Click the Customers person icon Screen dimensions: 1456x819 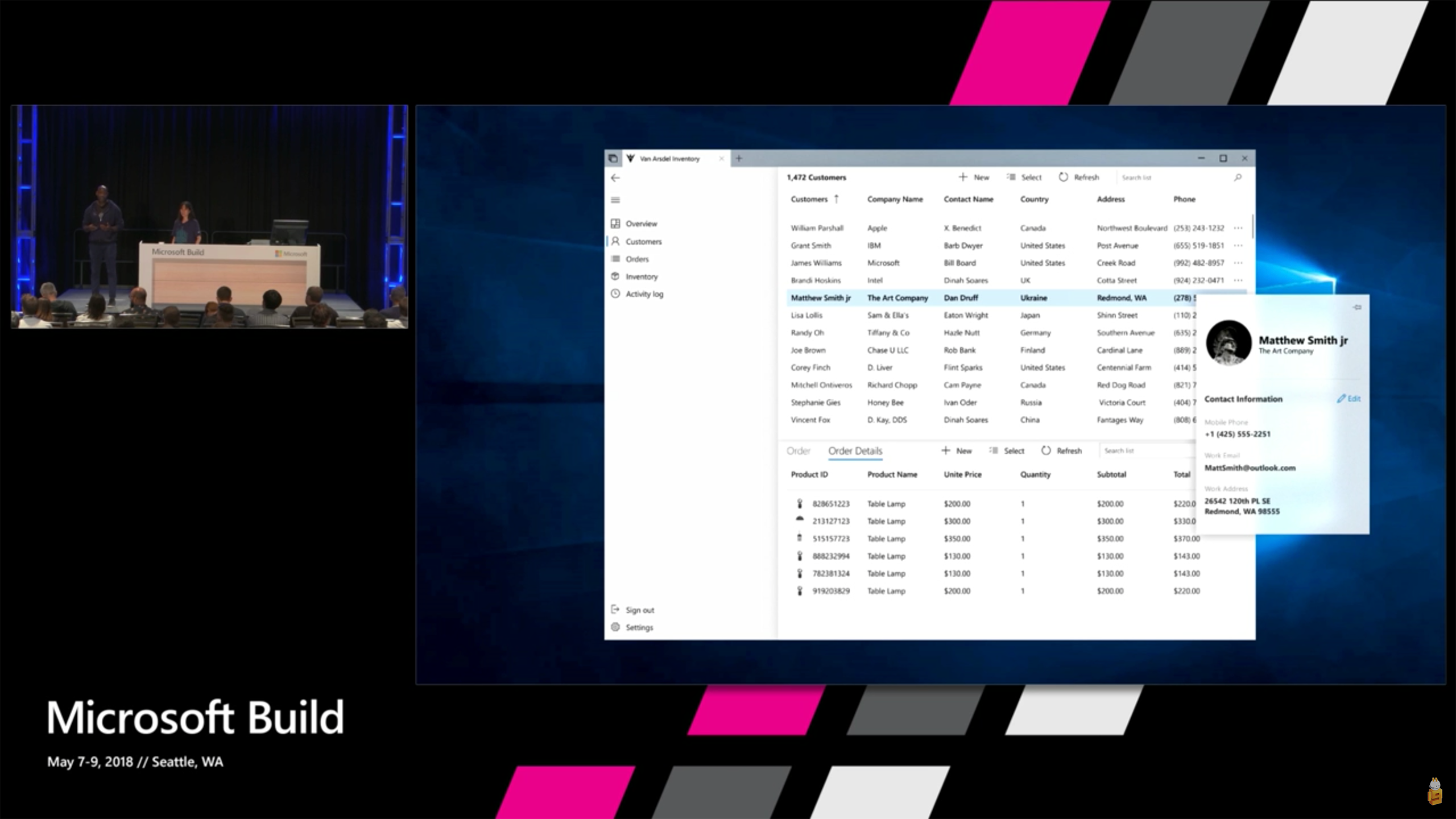615,241
